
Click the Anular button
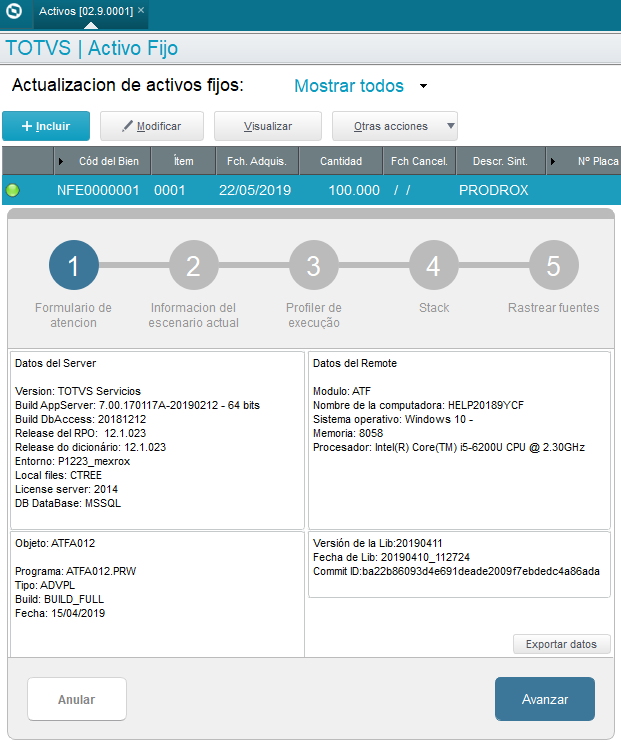(x=76, y=699)
